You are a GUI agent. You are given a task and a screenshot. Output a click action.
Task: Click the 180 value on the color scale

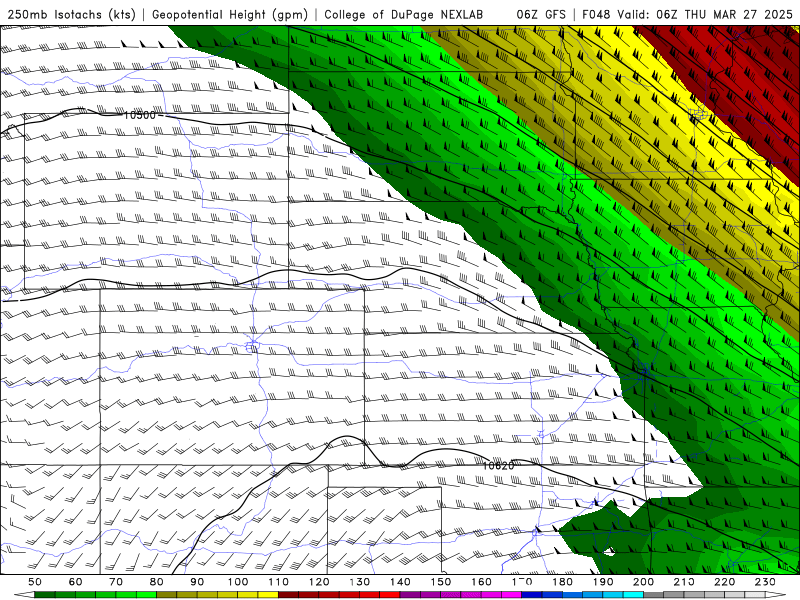coord(562,582)
